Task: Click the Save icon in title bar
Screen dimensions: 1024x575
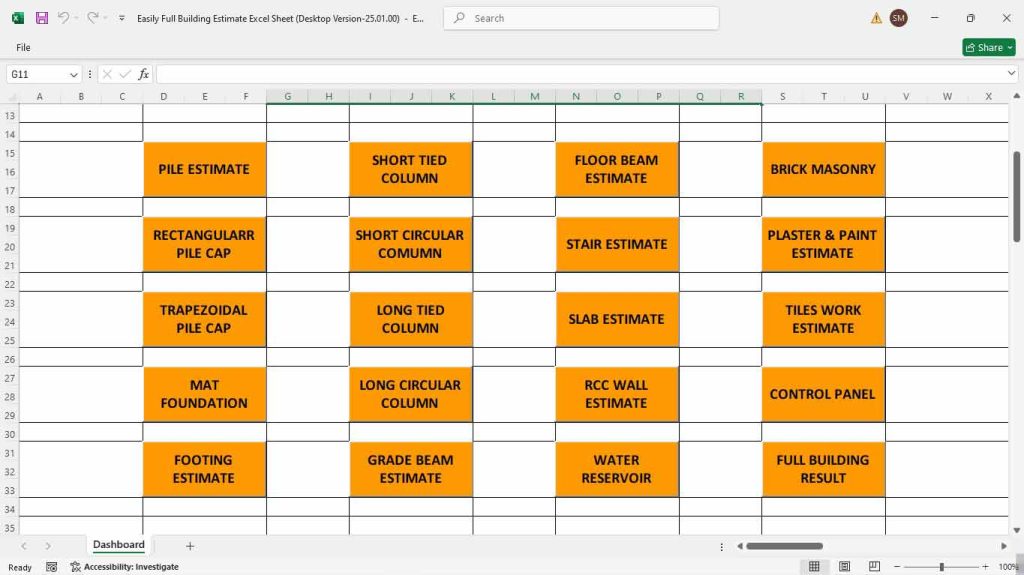Action: point(42,18)
